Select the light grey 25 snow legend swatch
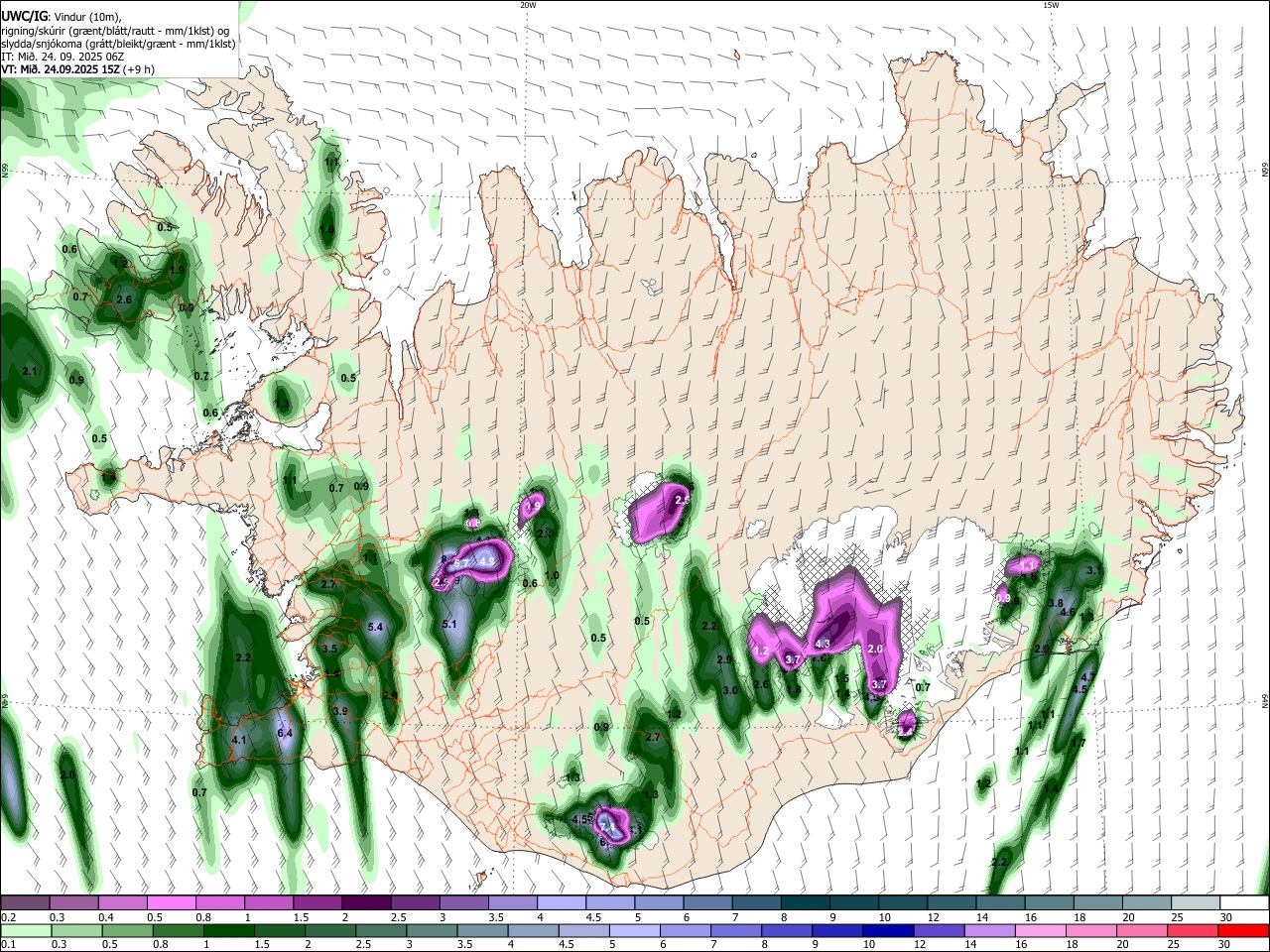This screenshot has width=1270, height=952. tap(1196, 902)
